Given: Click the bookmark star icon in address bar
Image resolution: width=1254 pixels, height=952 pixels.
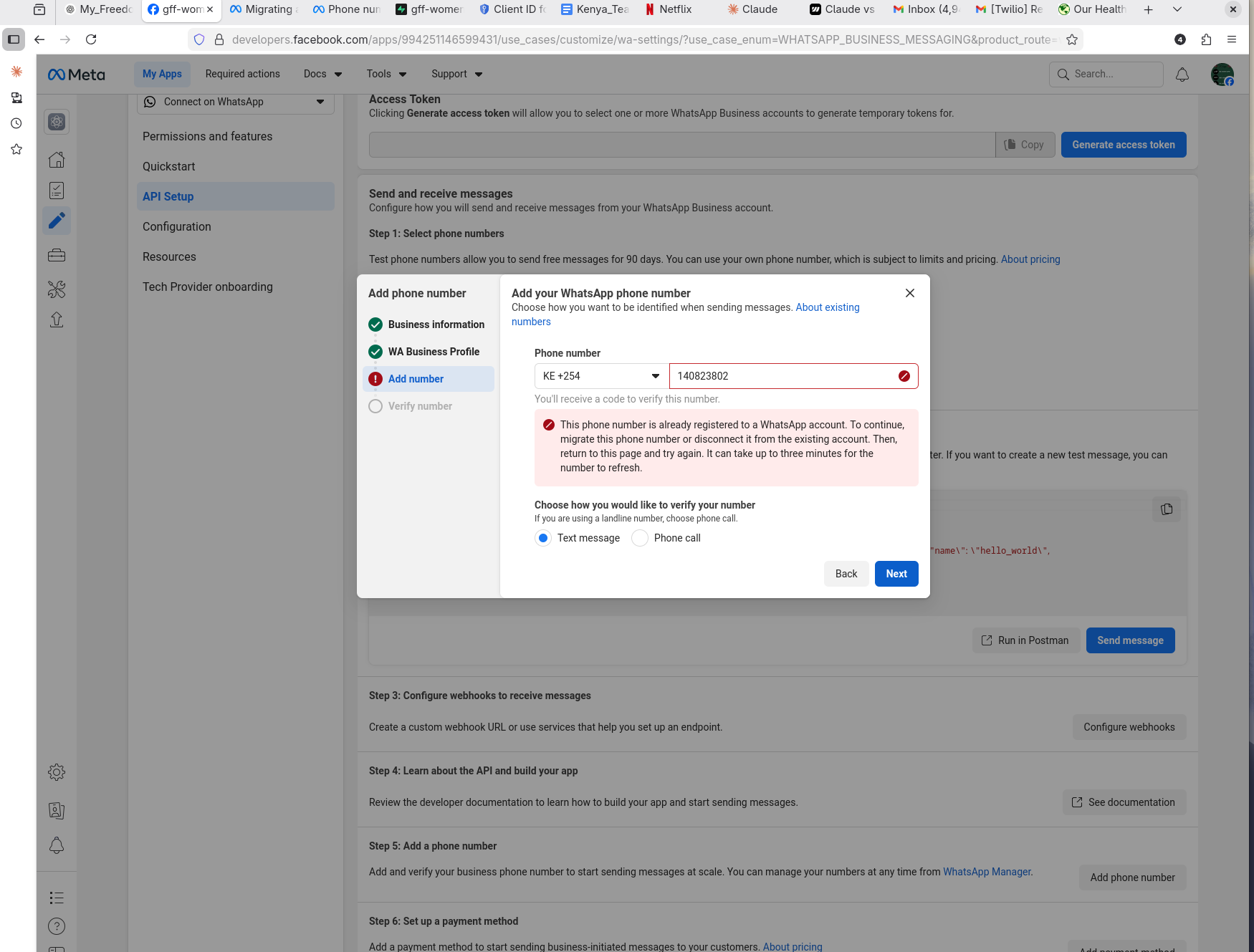Looking at the screenshot, I should pos(1071,39).
